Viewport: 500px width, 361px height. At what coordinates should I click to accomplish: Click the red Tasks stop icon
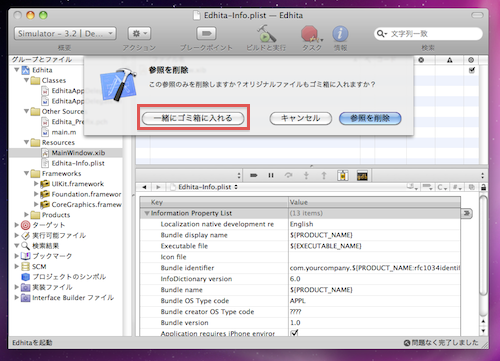click(310, 34)
